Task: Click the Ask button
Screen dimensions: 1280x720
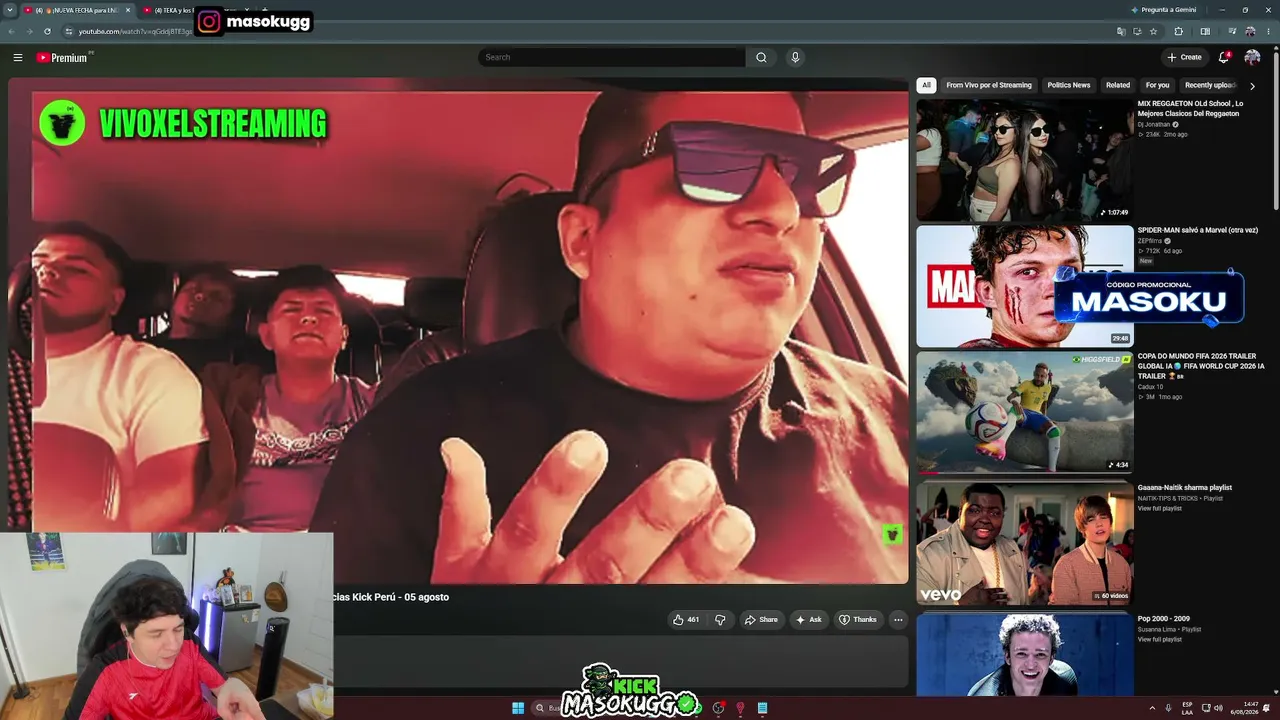Action: click(x=808, y=620)
